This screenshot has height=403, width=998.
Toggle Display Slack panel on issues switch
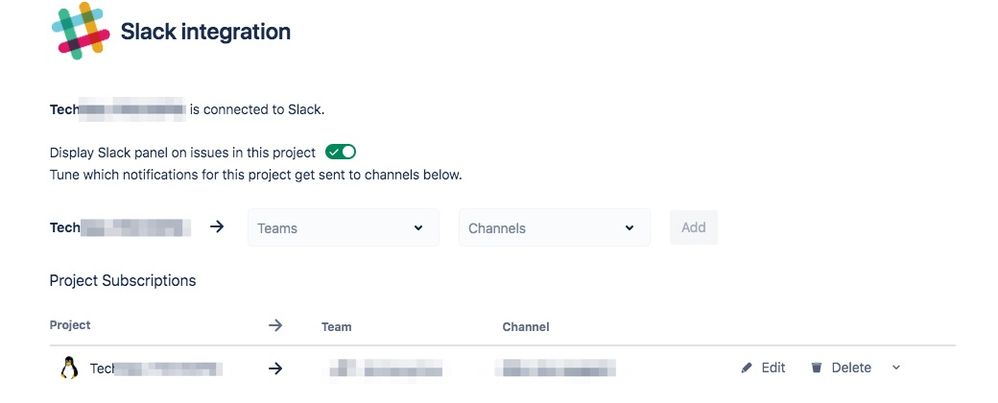click(x=341, y=152)
